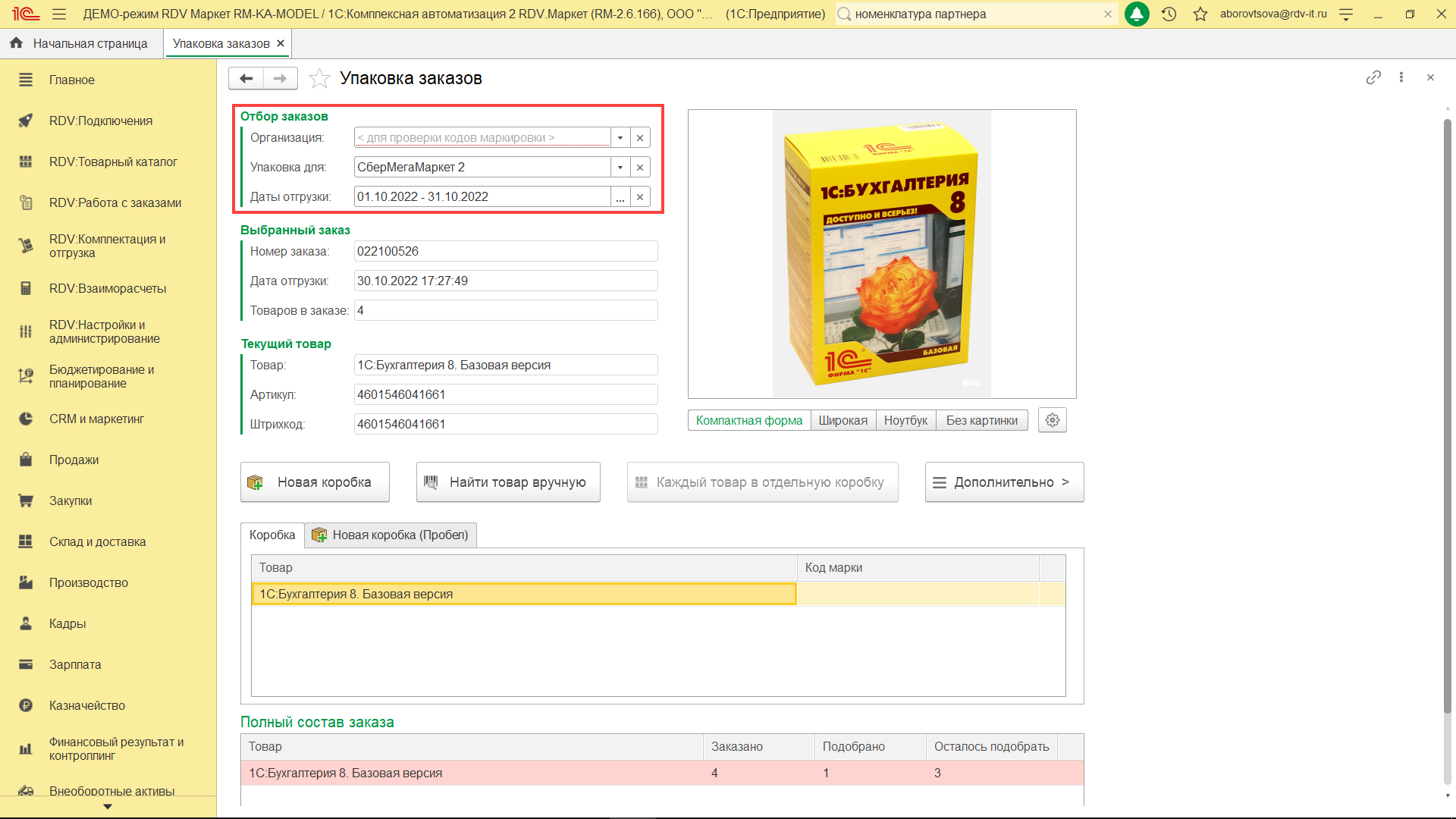Expand the Организация dropdown
Viewport: 1456px width, 819px height.
tap(620, 137)
